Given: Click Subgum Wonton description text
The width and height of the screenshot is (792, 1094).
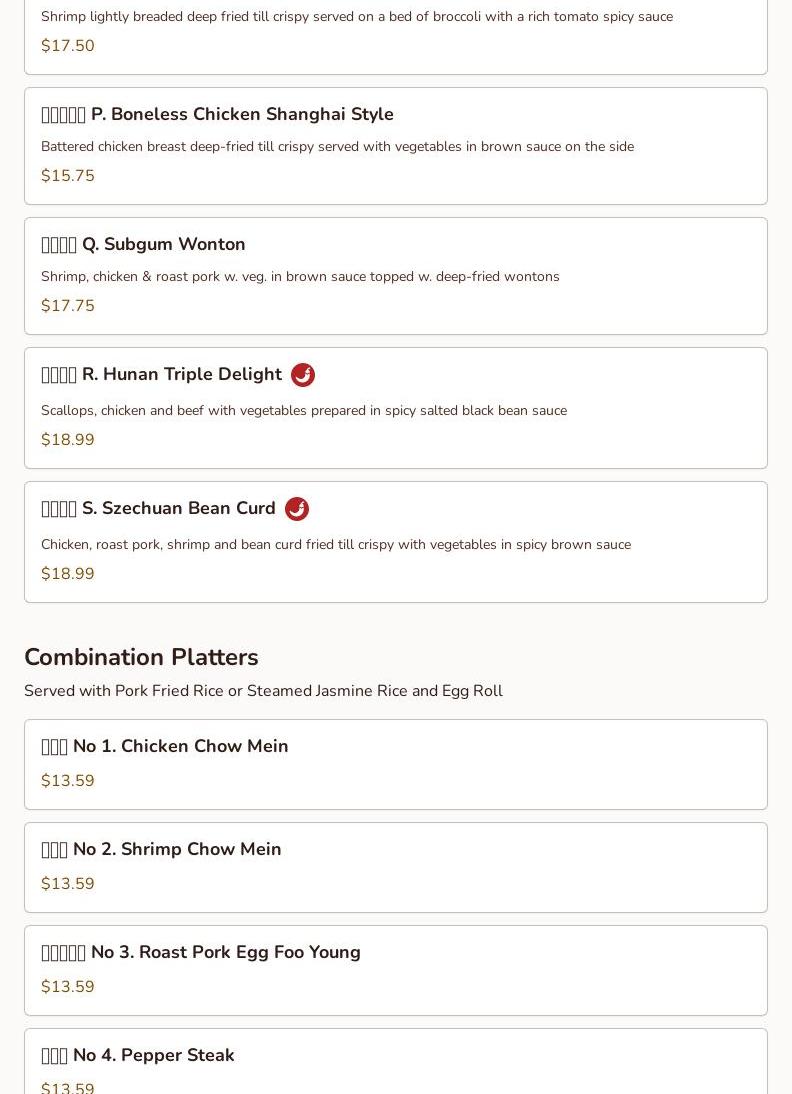Looking at the screenshot, I should tap(300, 277).
